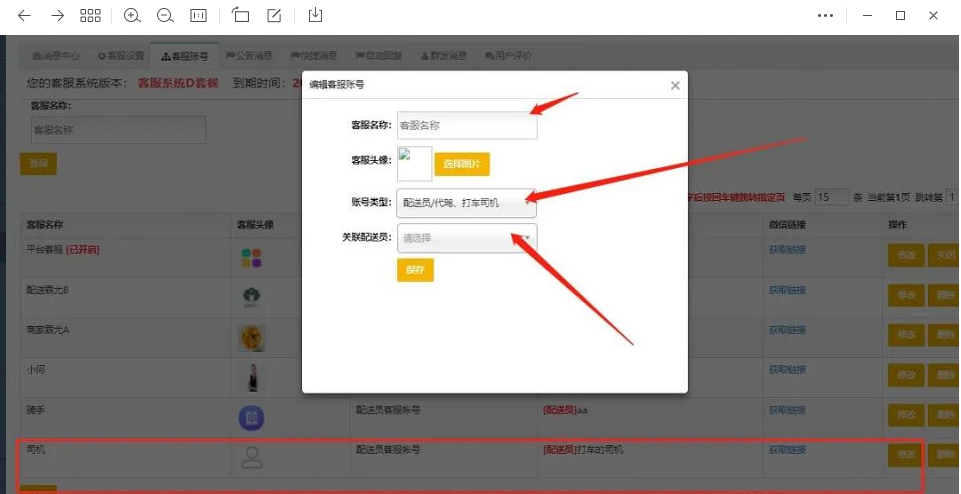Zoom out with the magnifier minus icon
The image size is (961, 494).
tap(165, 15)
